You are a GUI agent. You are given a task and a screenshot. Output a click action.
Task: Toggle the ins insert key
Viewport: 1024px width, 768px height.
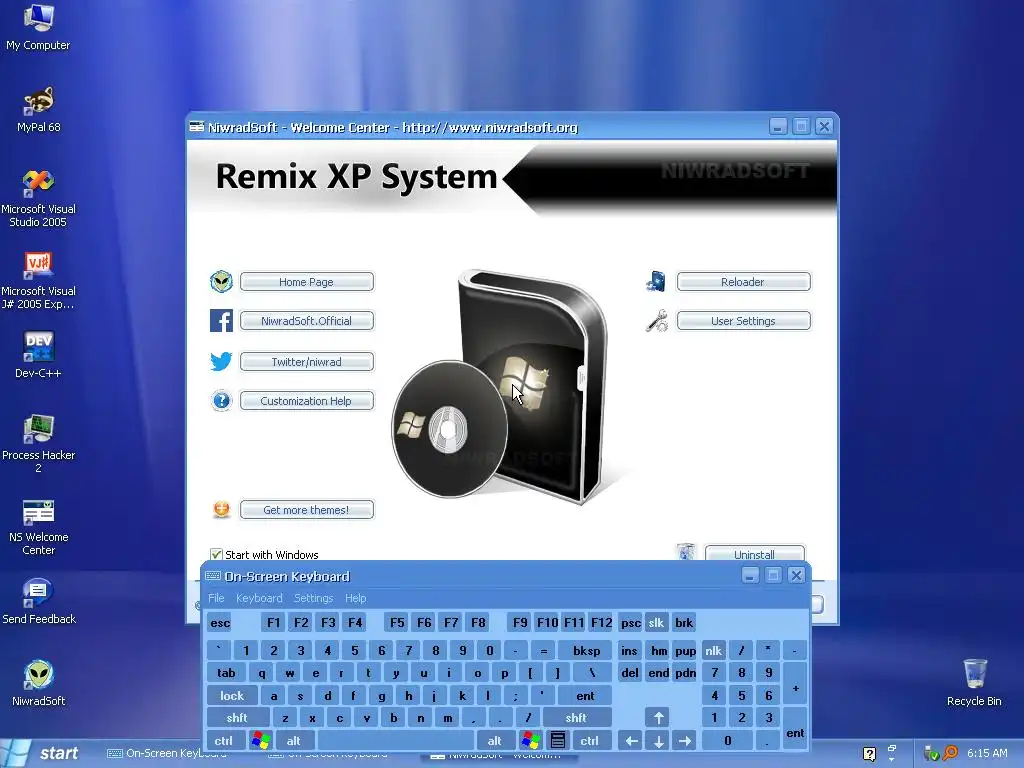tap(630, 650)
